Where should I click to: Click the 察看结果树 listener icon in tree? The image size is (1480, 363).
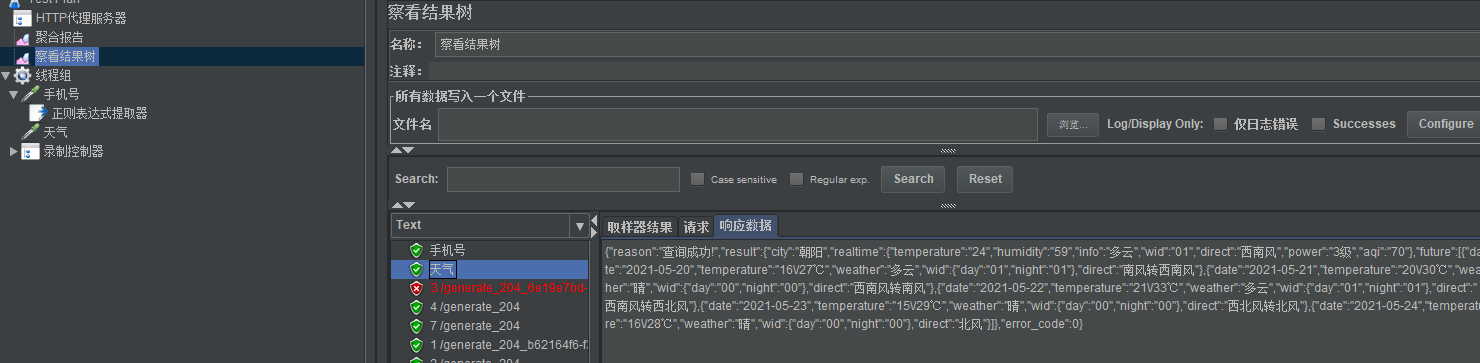[22, 56]
